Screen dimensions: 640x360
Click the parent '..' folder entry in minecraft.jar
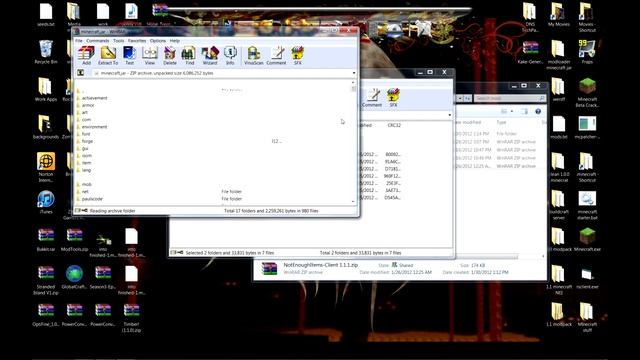tap(80, 91)
